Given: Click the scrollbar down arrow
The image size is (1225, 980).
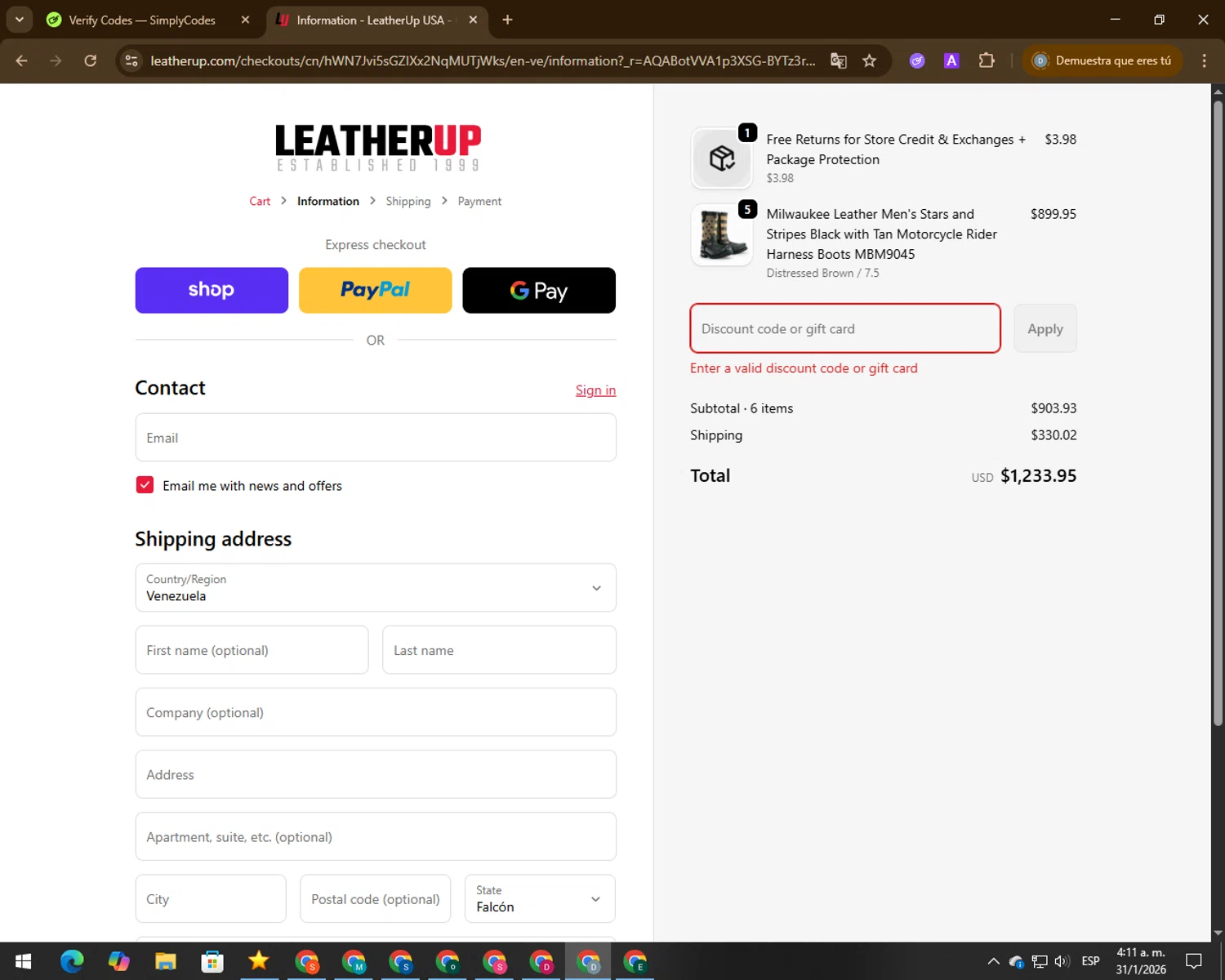Looking at the screenshot, I should point(1218,933).
